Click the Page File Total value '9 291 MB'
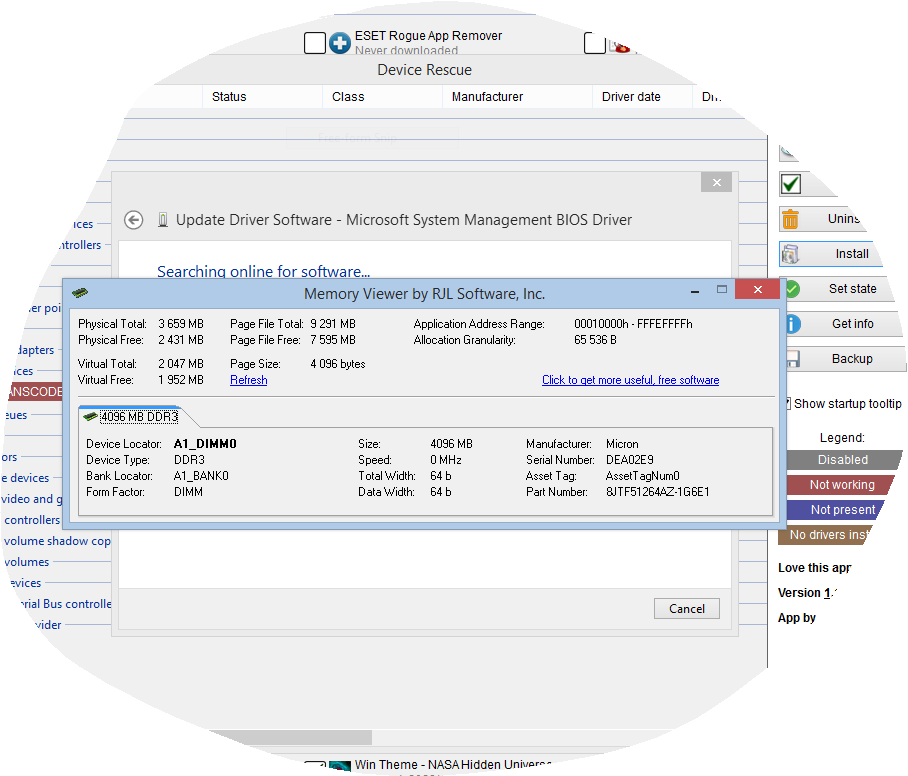Screen dimensions: 908x776 pyautogui.click(x=333, y=324)
